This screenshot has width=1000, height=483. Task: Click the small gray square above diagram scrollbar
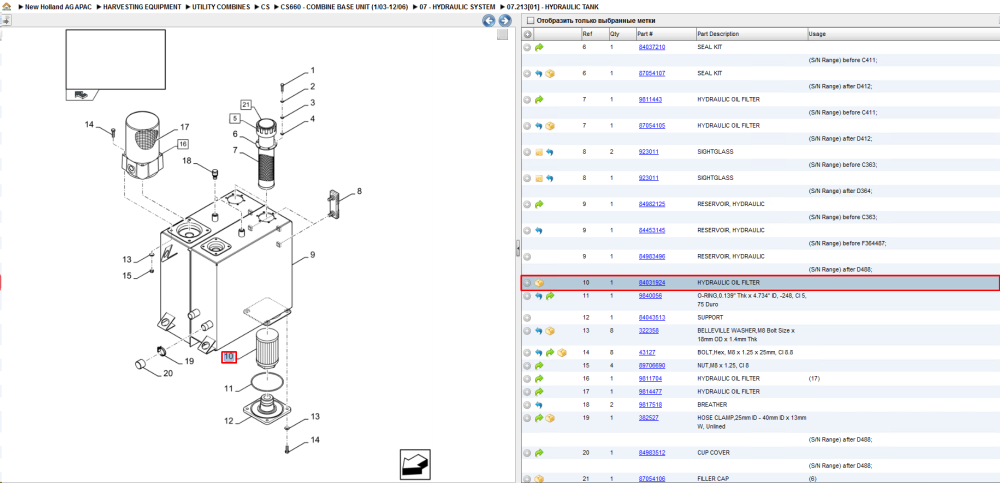503,34
